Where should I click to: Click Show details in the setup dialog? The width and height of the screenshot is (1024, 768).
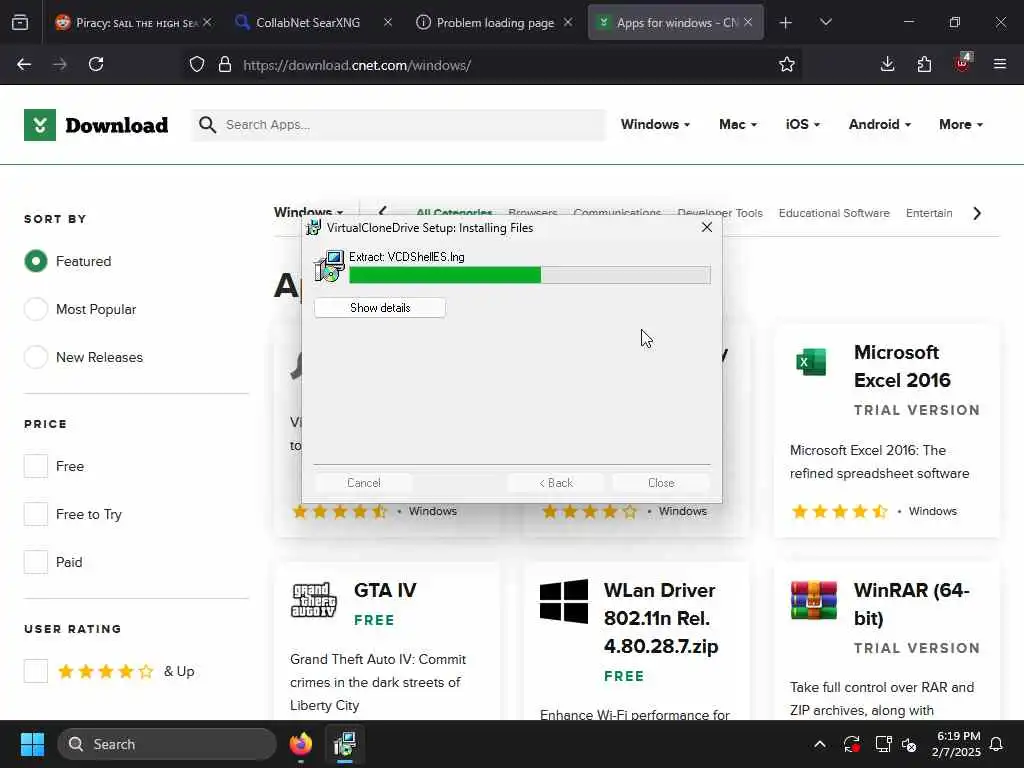coord(380,308)
